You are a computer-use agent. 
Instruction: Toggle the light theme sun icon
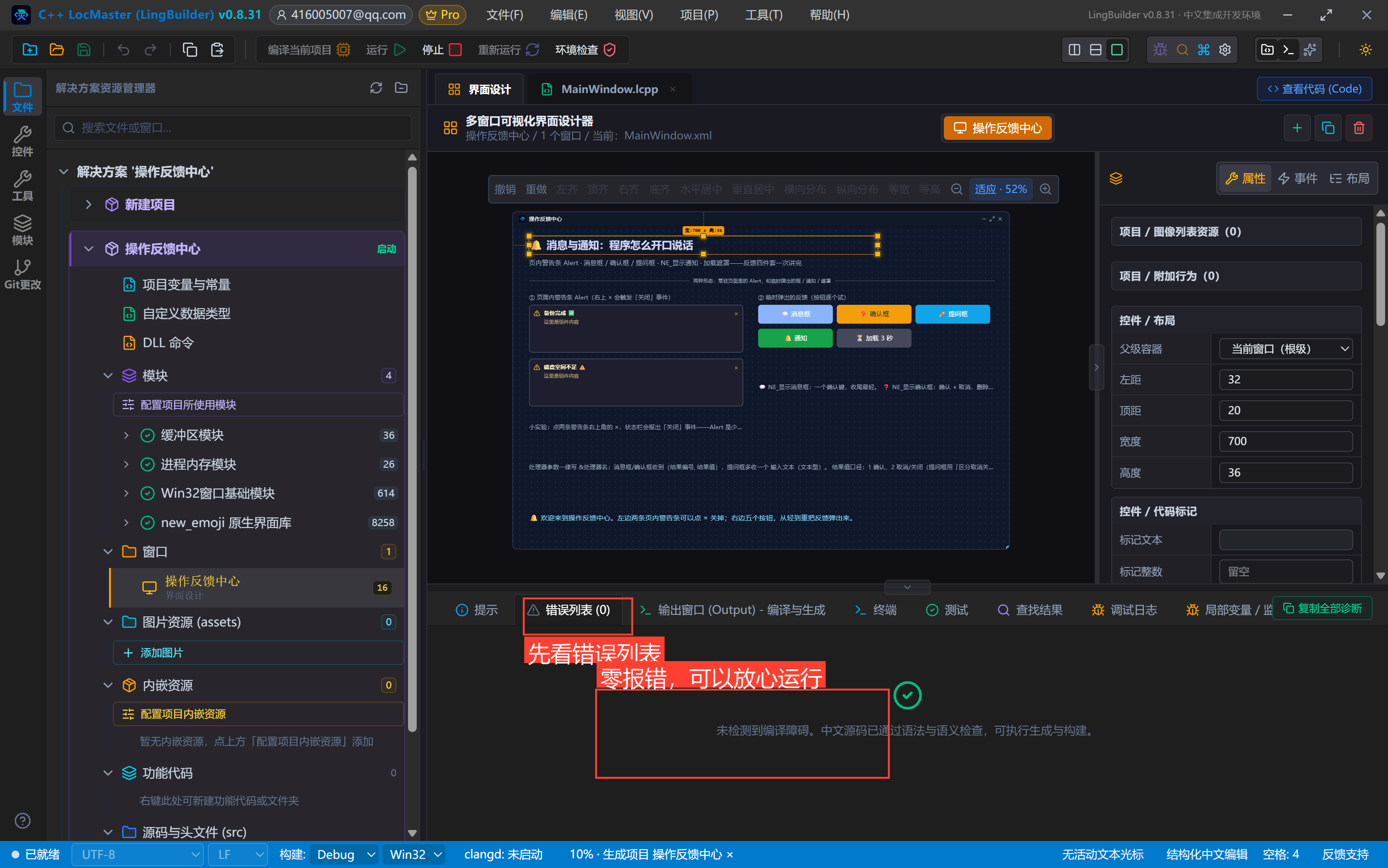[x=1366, y=50]
